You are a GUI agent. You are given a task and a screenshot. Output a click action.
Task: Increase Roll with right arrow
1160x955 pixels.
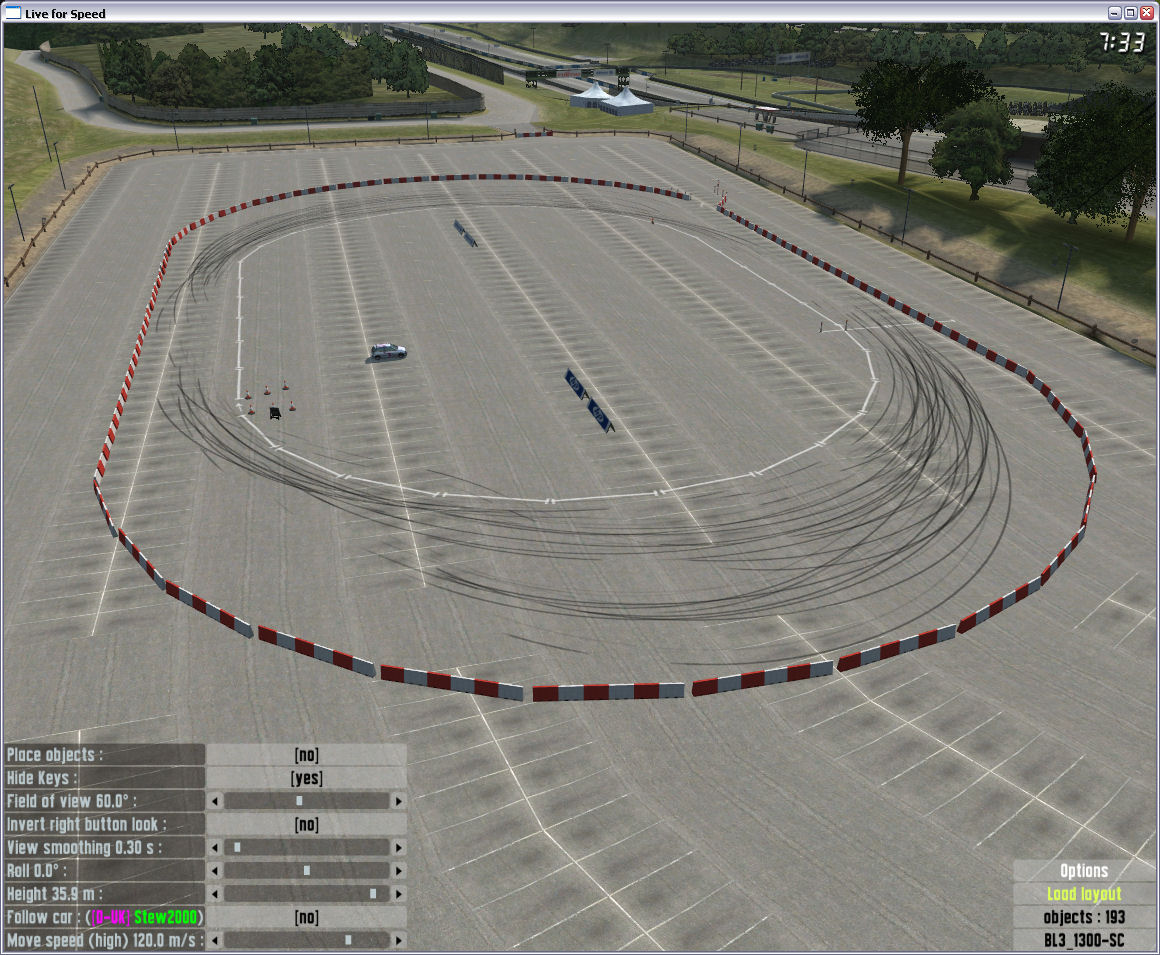pos(399,871)
